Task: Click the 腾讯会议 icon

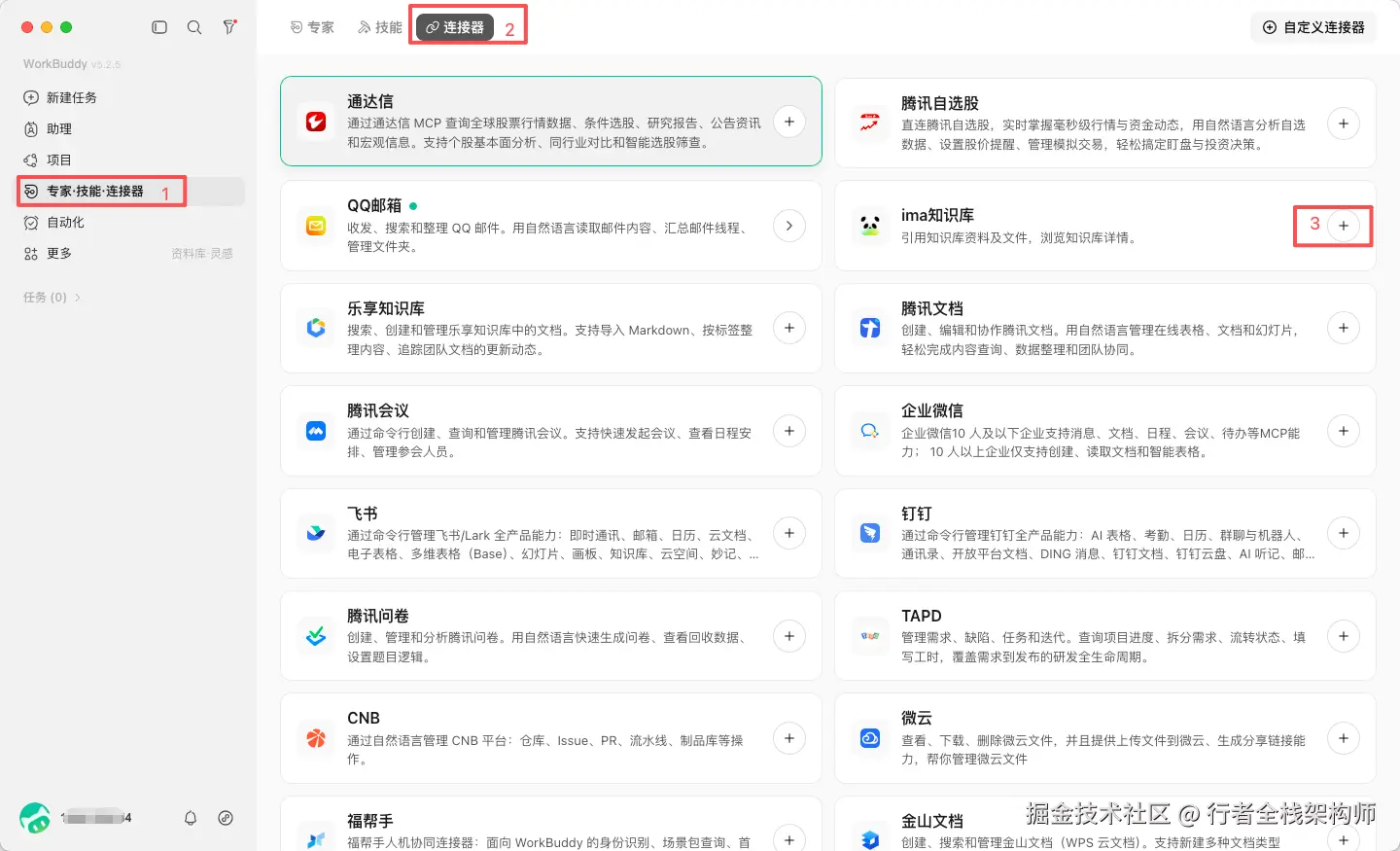Action: [316, 431]
